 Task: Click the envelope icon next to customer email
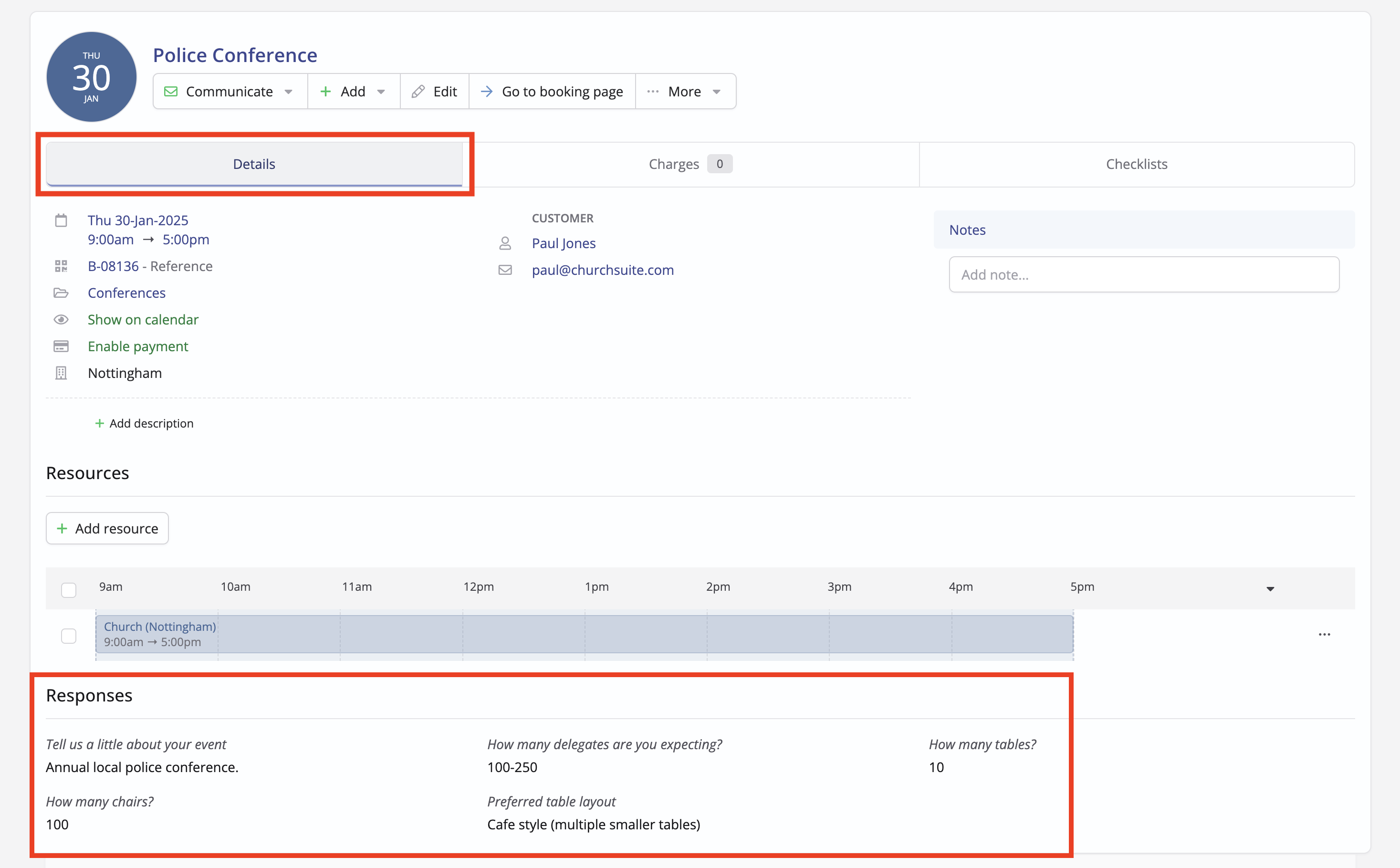coord(504,270)
